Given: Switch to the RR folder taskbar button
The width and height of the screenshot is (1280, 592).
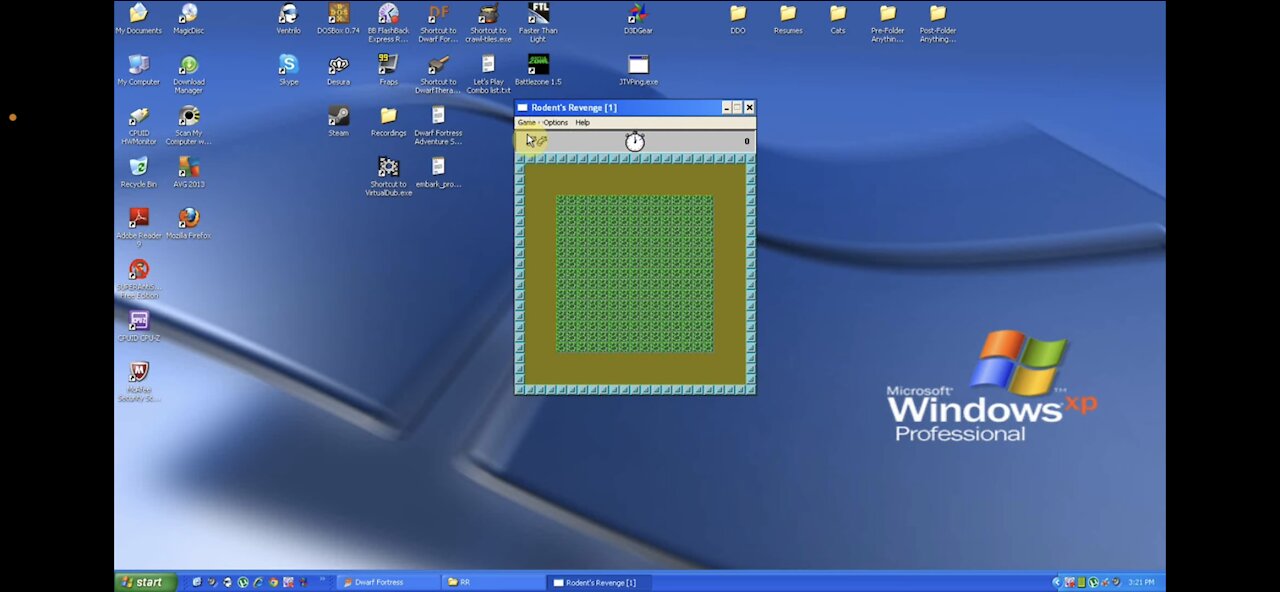Looking at the screenshot, I should [493, 582].
